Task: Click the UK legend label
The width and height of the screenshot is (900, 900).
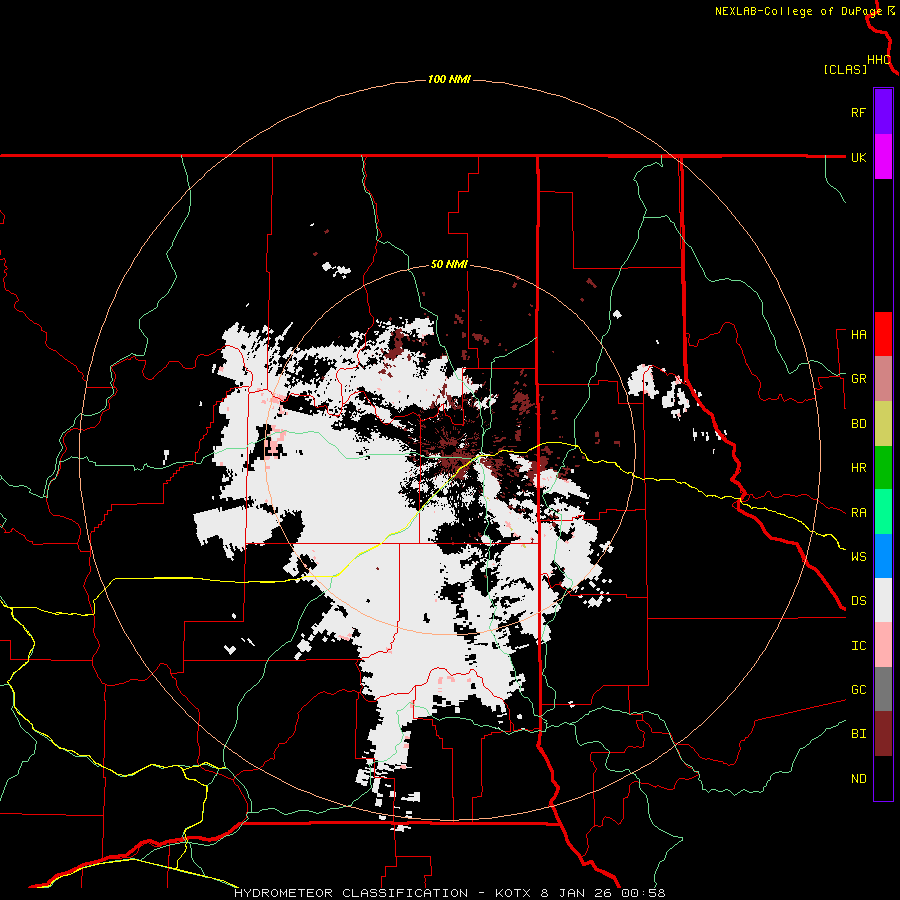Action: tap(858, 157)
